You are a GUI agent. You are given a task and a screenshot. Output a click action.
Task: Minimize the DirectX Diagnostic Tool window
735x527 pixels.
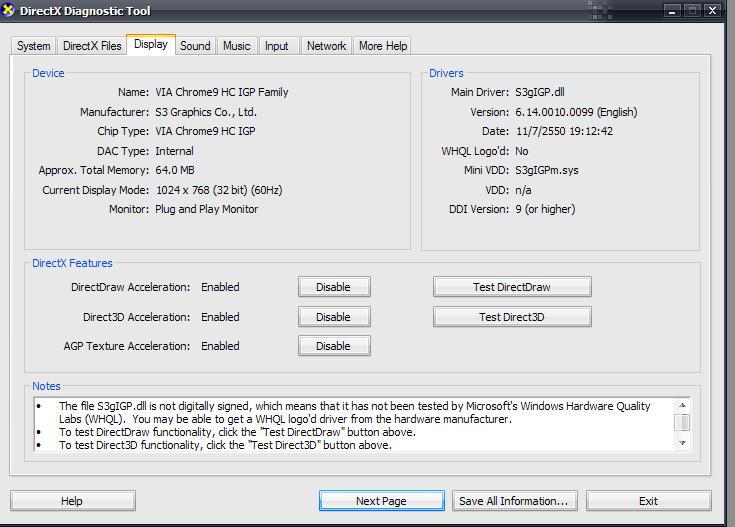point(669,11)
